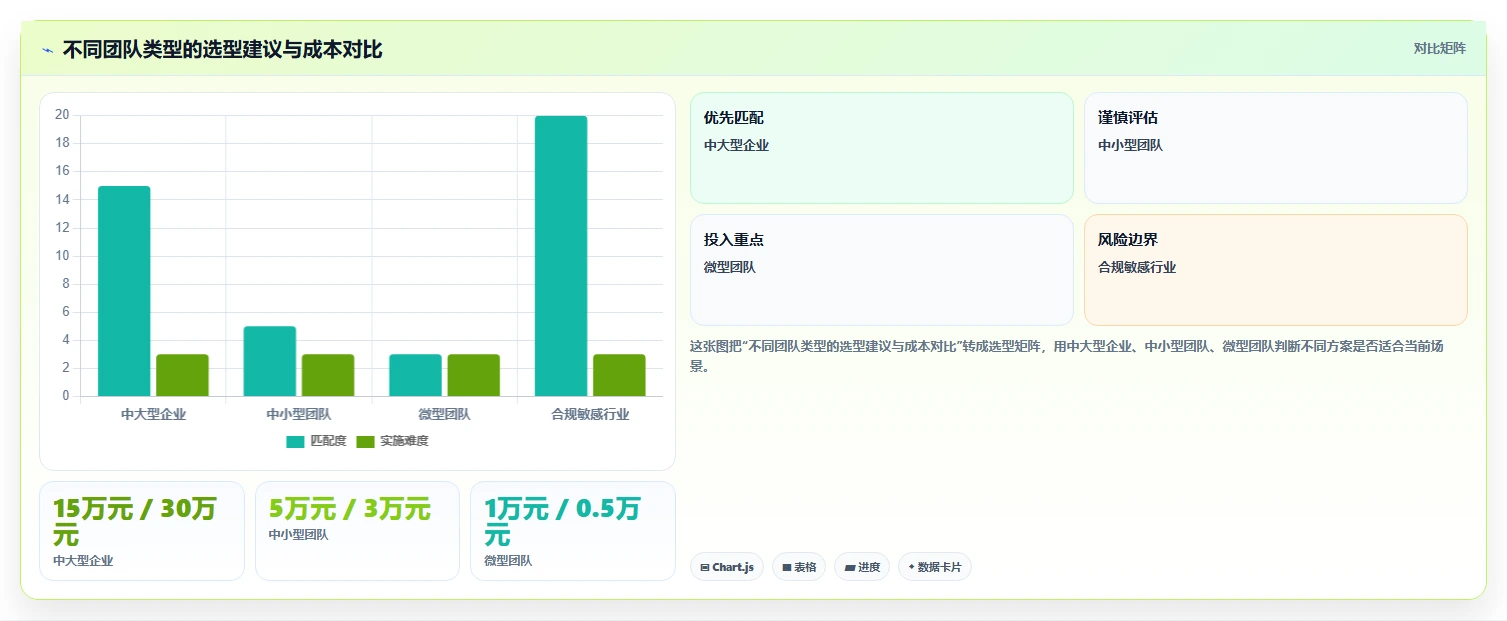Click the 中大型企业 匹配度 bar
1507x621 pixels.
[124, 291]
